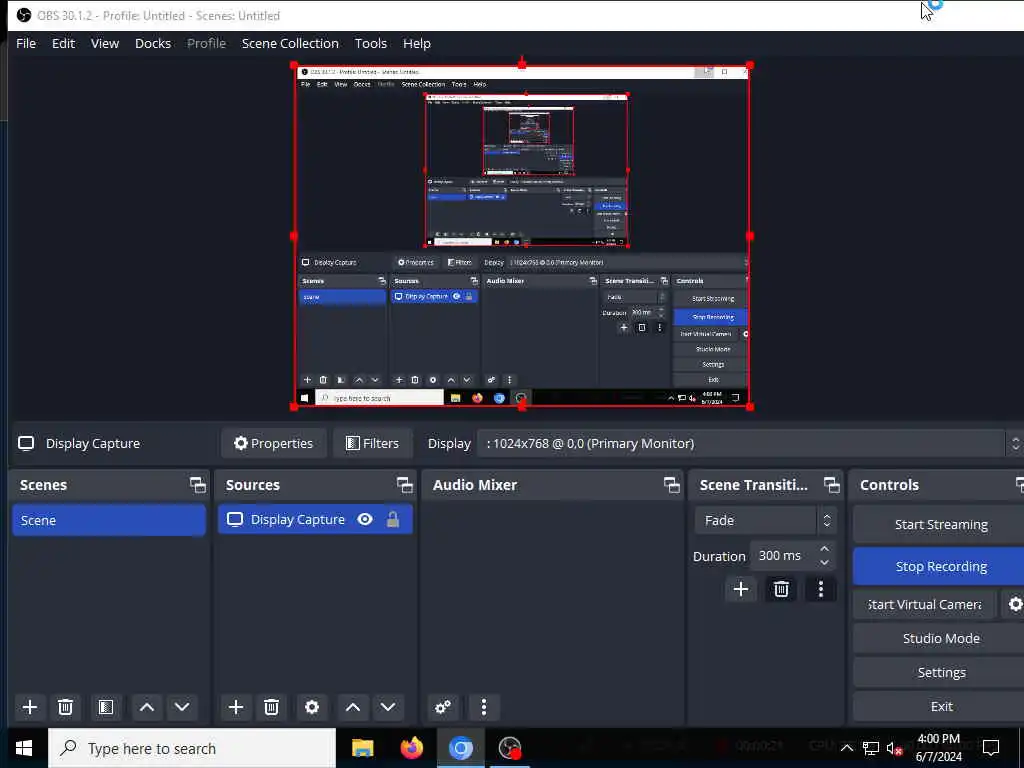Open scene filters icon in Scenes dock
1024x768 pixels.
point(106,707)
